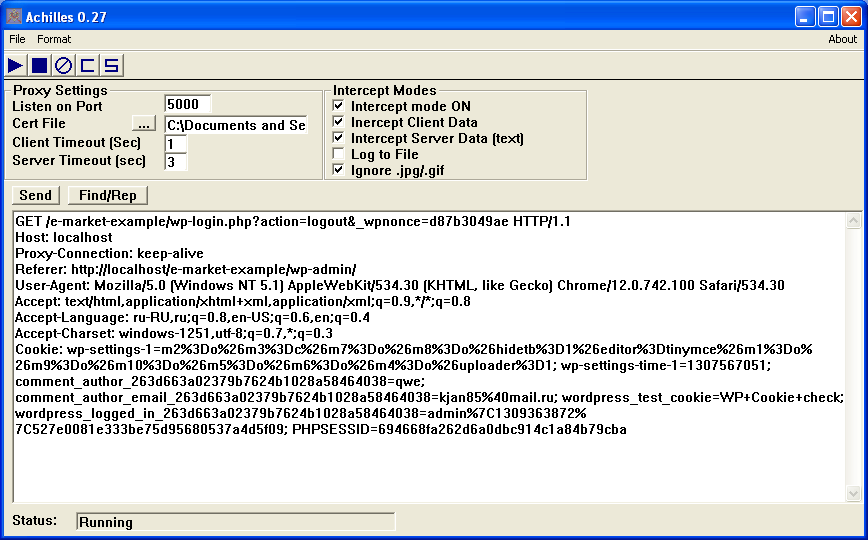Click the 'S' toolbar icon
868x540 pixels.
pos(111,66)
